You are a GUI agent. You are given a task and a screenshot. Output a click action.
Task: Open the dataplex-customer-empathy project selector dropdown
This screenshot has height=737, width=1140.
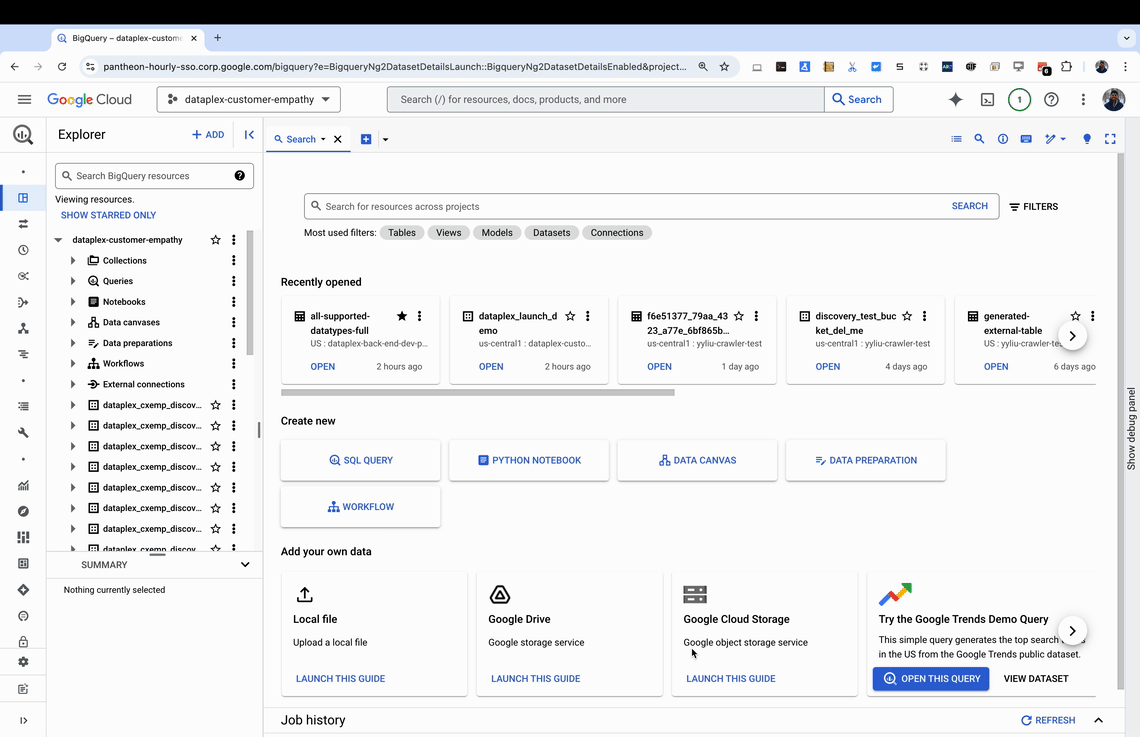(x=249, y=99)
